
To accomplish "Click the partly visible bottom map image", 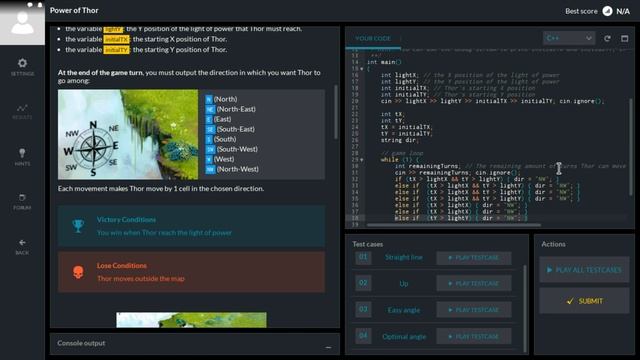I will tap(191, 320).
